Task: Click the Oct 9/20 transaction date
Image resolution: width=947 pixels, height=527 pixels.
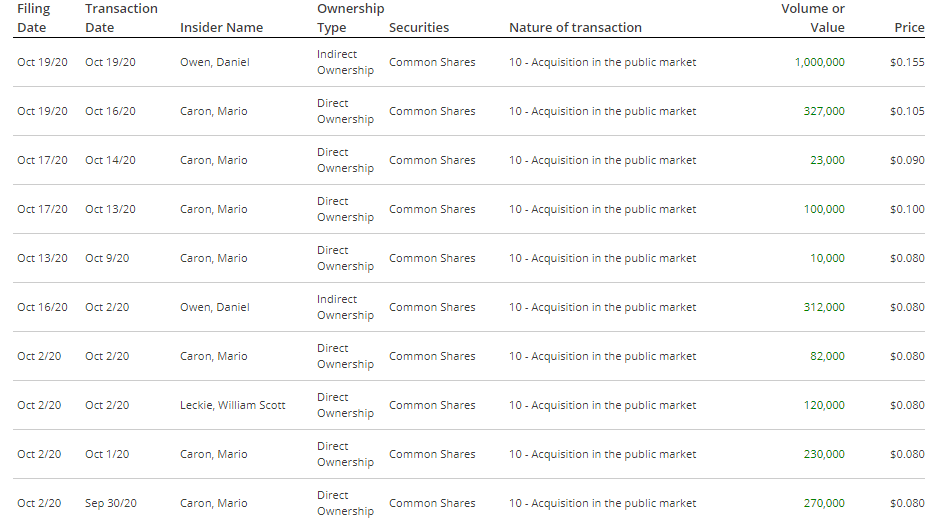Action: [107, 258]
